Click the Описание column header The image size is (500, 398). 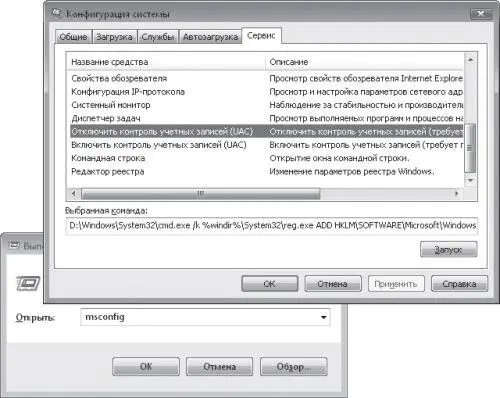(365, 62)
